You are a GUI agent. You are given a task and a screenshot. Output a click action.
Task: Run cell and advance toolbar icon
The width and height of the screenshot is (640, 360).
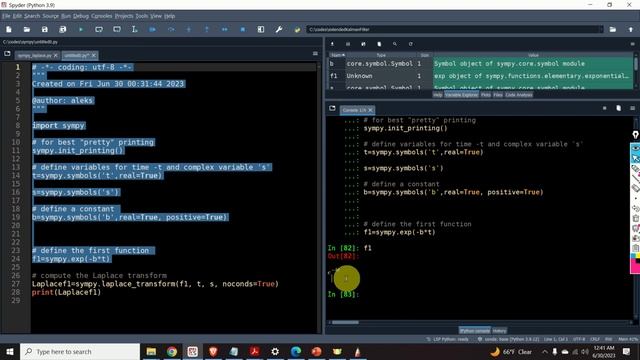pos(117,29)
